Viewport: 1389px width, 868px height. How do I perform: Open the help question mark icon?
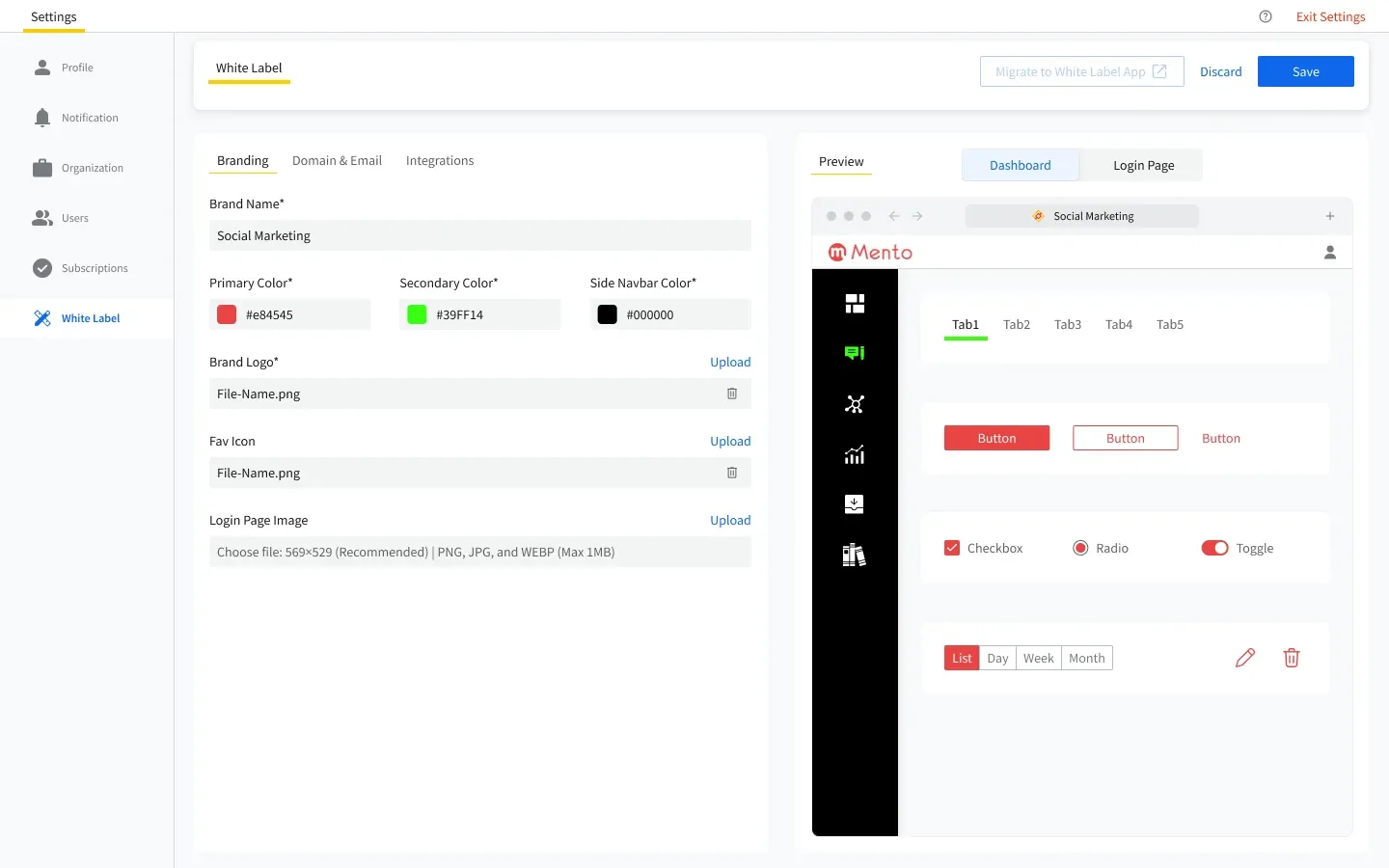coord(1266,16)
